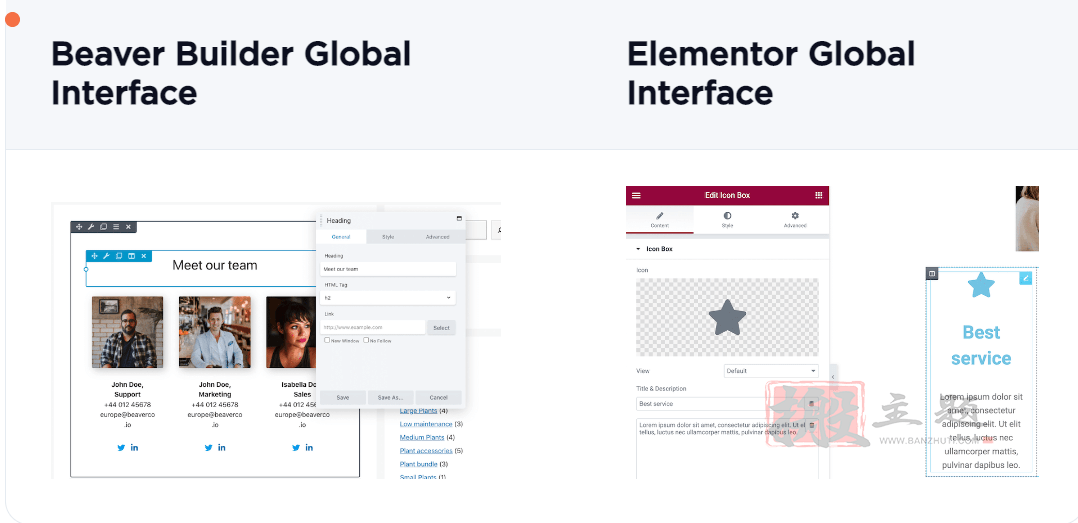1078x523 pixels.
Task: Click LinkedIn icon under Isabella, Sales
Action: coord(309,447)
